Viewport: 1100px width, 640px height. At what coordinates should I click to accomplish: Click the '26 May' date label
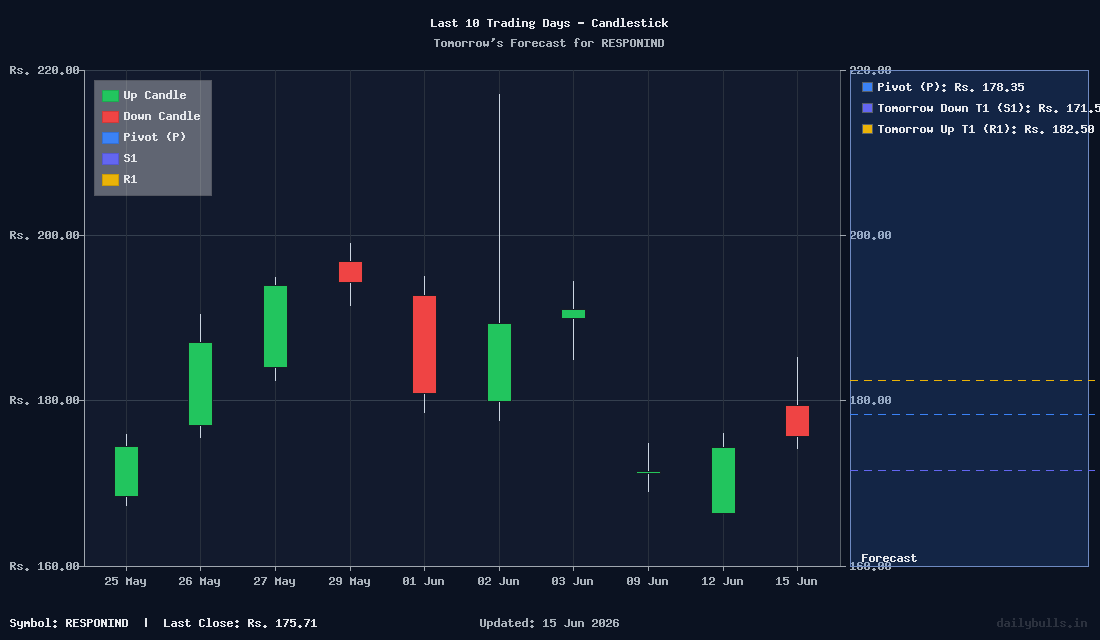coord(199,582)
